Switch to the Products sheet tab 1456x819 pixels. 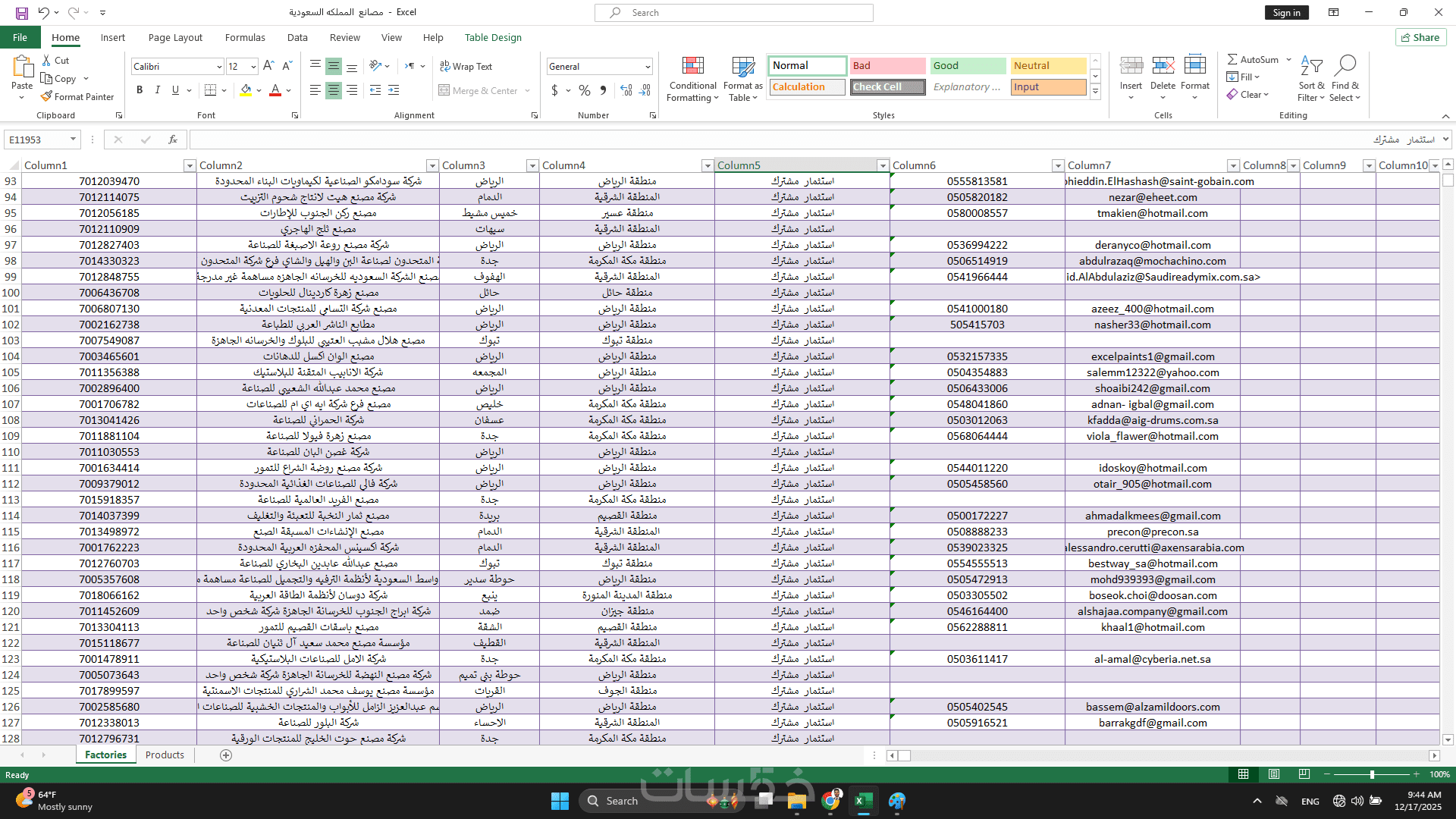[165, 755]
